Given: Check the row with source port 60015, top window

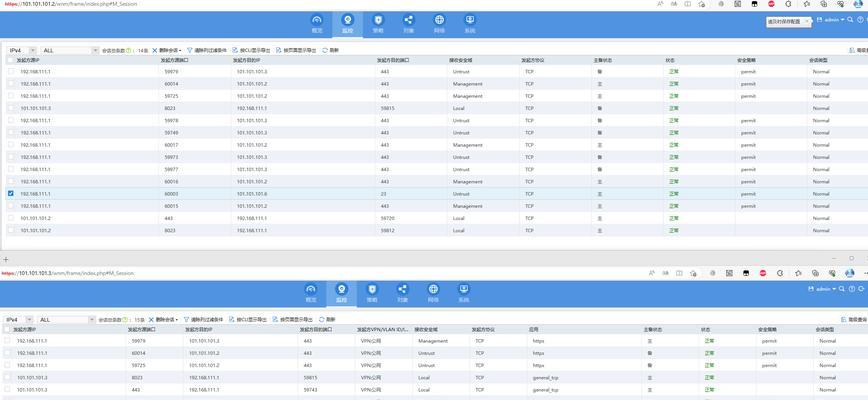Looking at the screenshot, I should (11, 206).
